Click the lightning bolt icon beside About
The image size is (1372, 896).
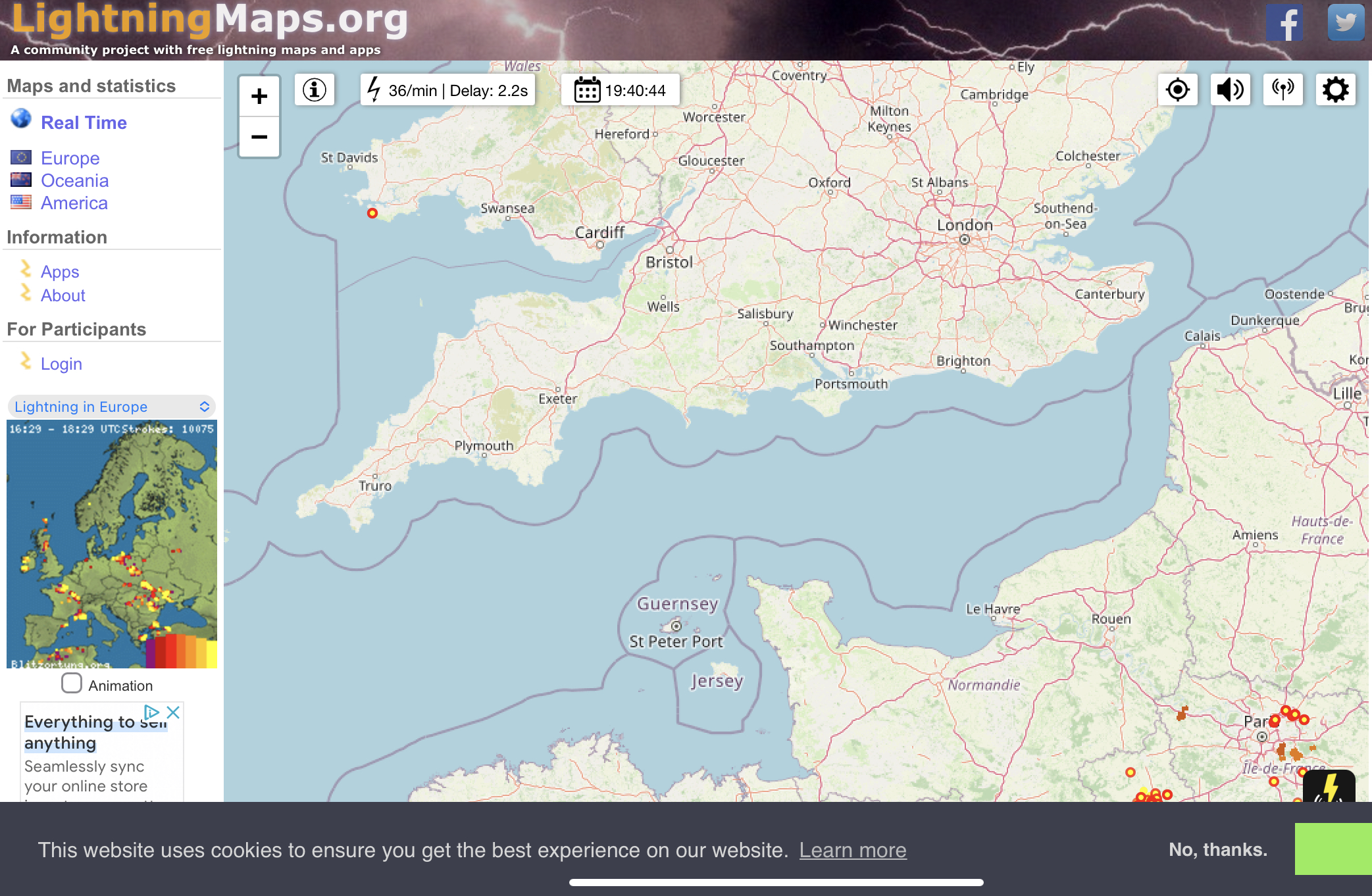click(x=26, y=292)
